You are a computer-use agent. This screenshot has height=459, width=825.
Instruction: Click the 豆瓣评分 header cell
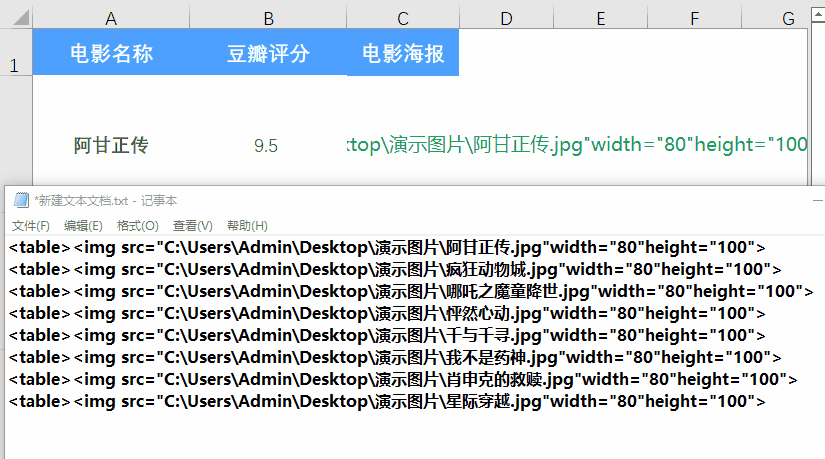268,52
